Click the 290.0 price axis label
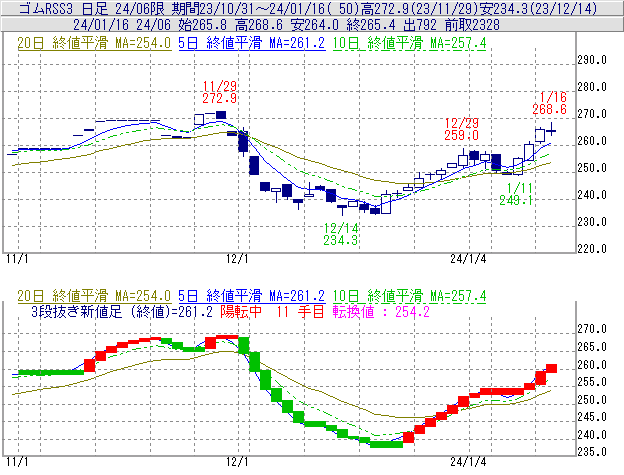The height and width of the screenshot is (475, 624). coord(592,60)
